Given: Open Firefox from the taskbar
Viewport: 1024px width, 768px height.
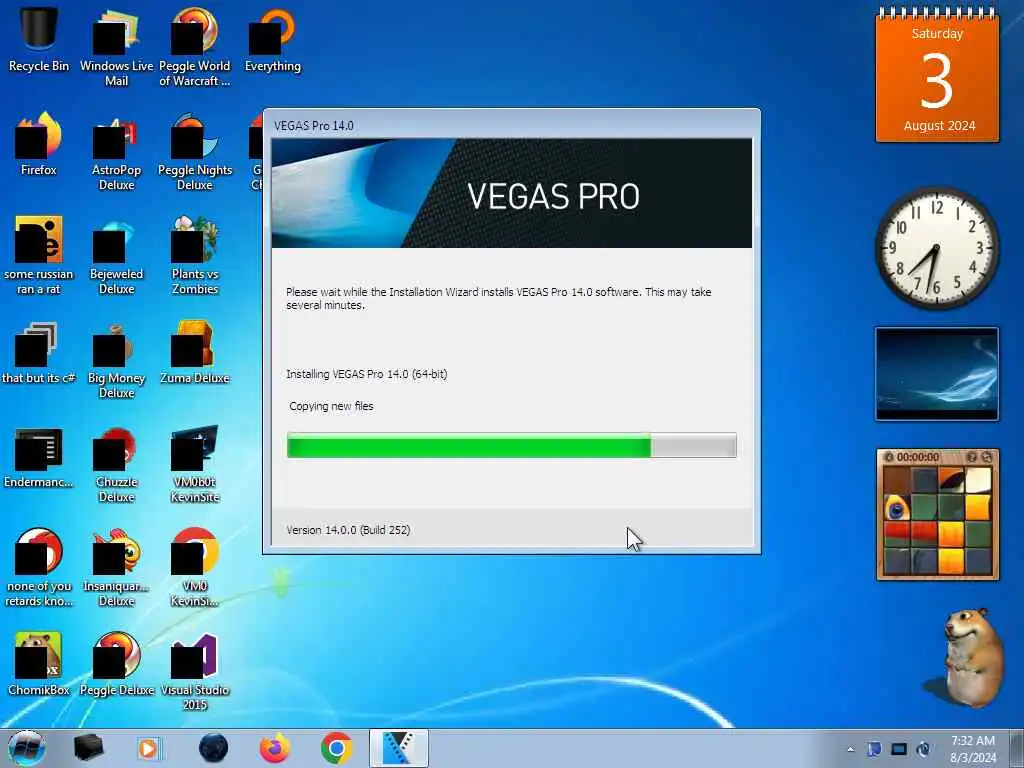Looking at the screenshot, I should click(x=275, y=748).
